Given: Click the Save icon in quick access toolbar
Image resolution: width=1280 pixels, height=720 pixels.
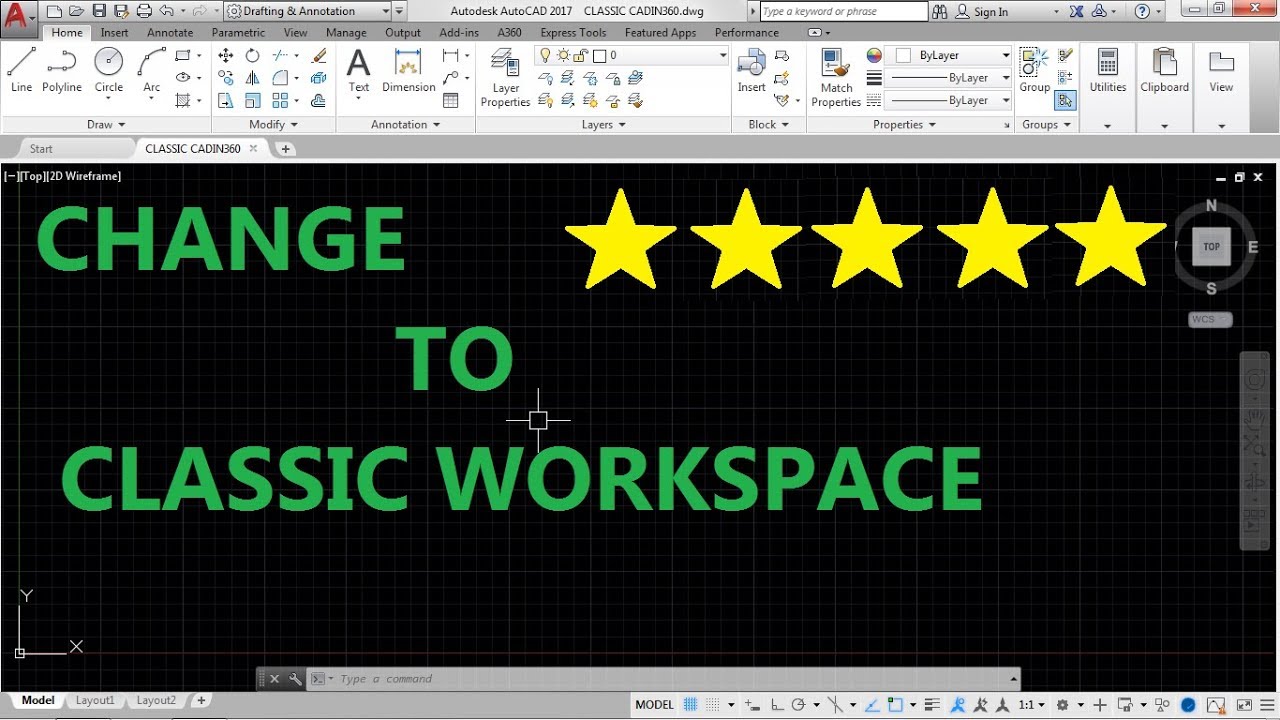Looking at the screenshot, I should pyautogui.click(x=99, y=11).
